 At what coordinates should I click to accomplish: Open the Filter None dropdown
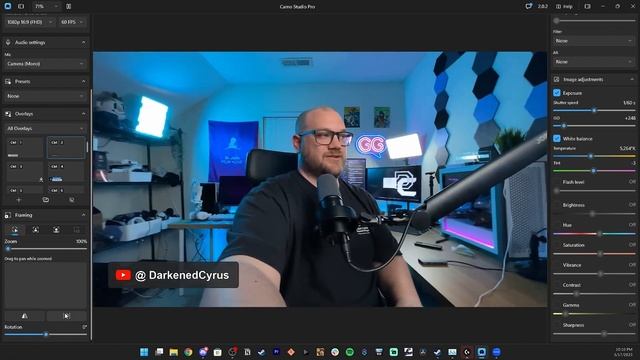tap(594, 41)
